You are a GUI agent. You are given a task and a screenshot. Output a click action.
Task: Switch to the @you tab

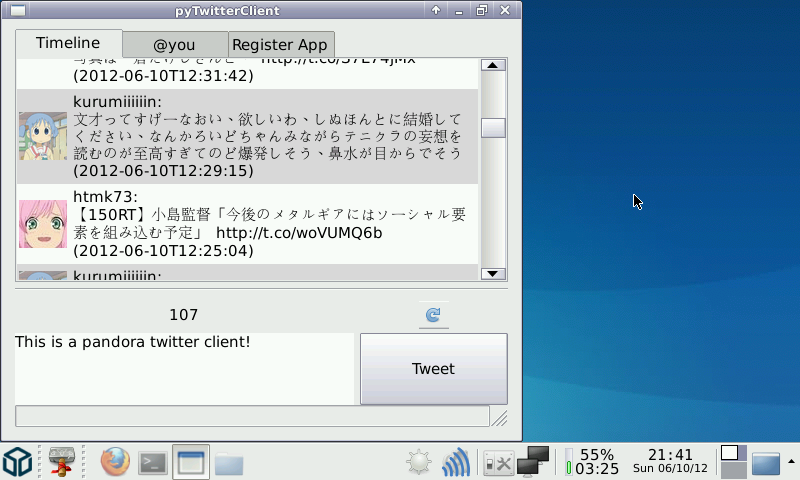tap(175, 45)
